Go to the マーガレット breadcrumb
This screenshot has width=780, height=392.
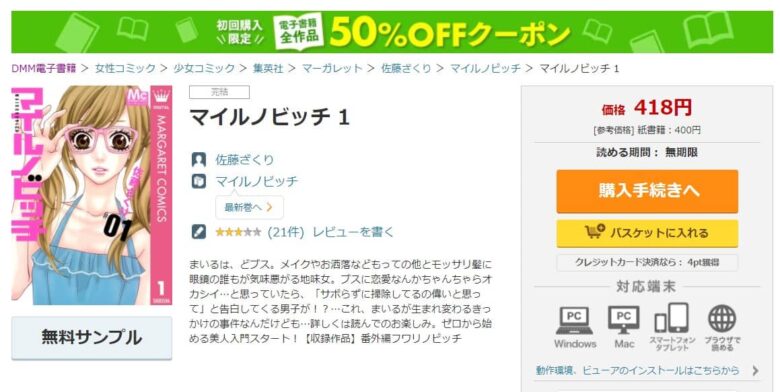tap(332, 69)
